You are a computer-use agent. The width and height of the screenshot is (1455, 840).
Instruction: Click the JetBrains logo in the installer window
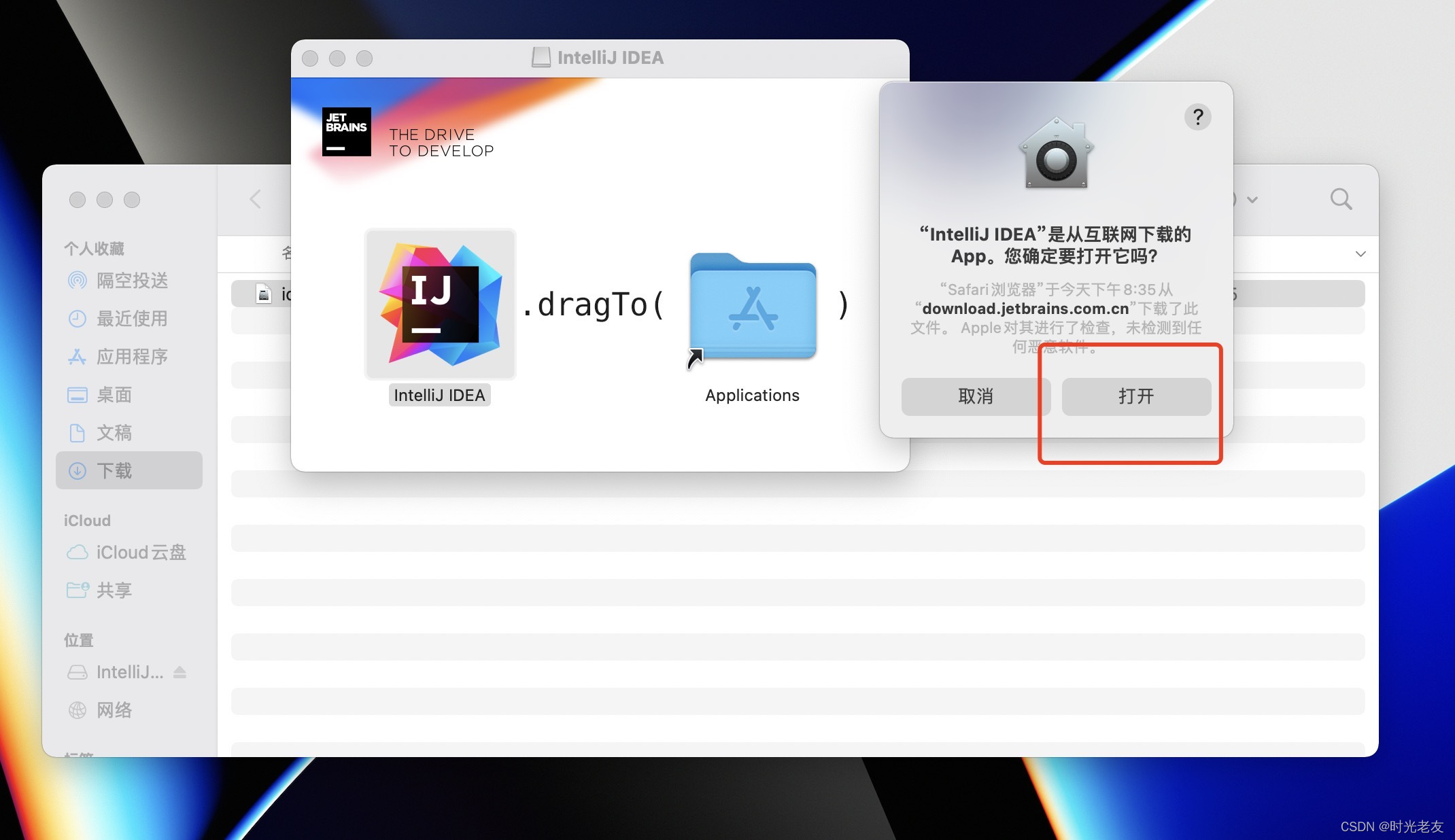pos(347,132)
